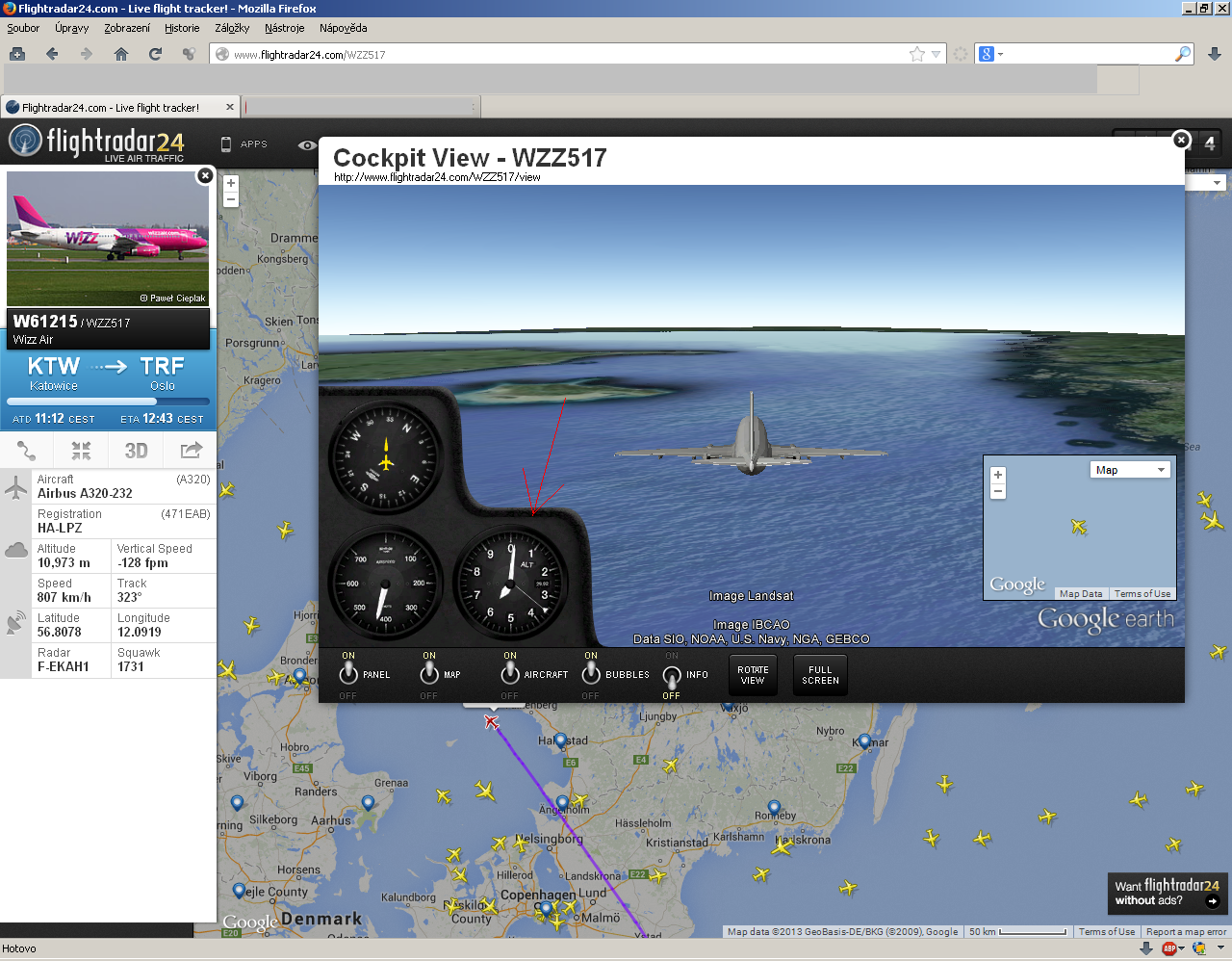
Task: Click the Wizz Air aircraft photo
Action: click(108, 238)
